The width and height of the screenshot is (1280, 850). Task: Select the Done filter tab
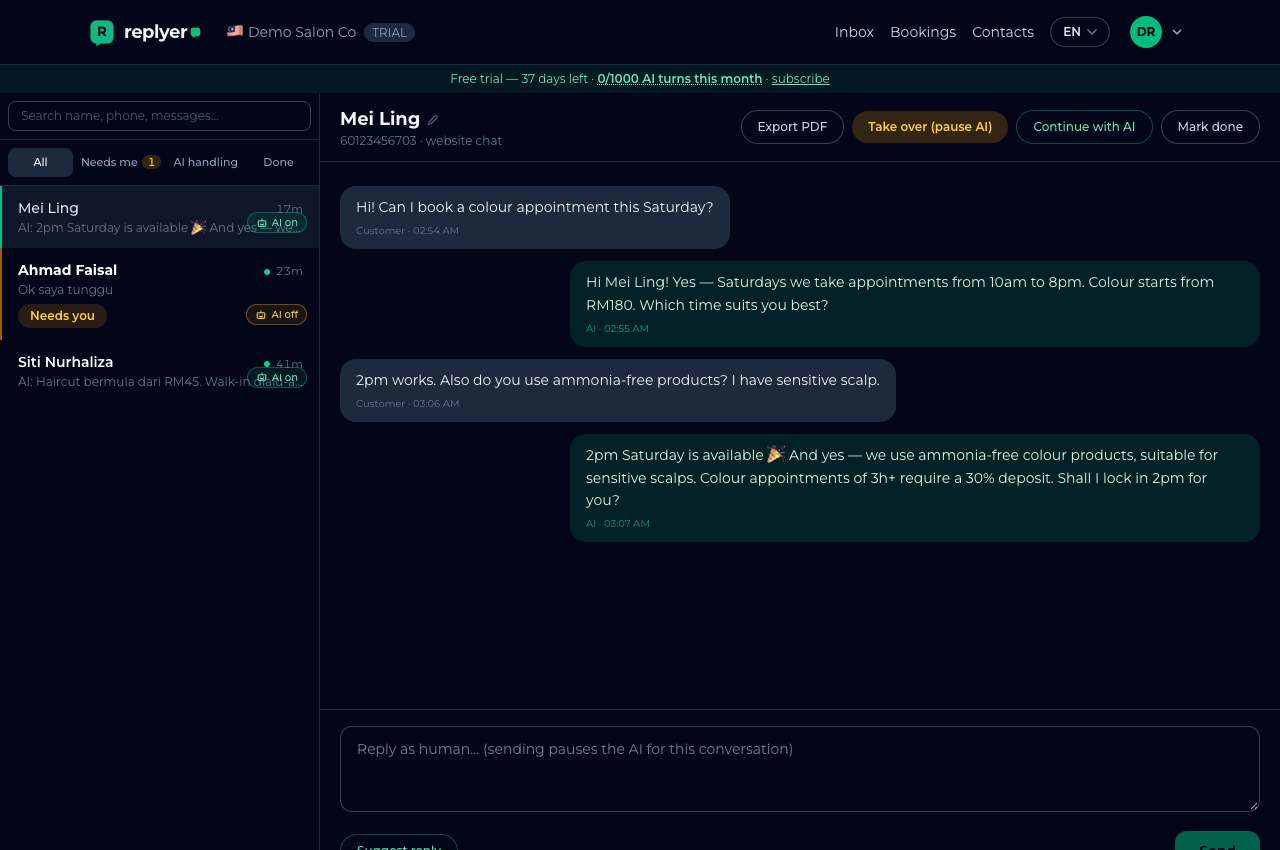(278, 162)
